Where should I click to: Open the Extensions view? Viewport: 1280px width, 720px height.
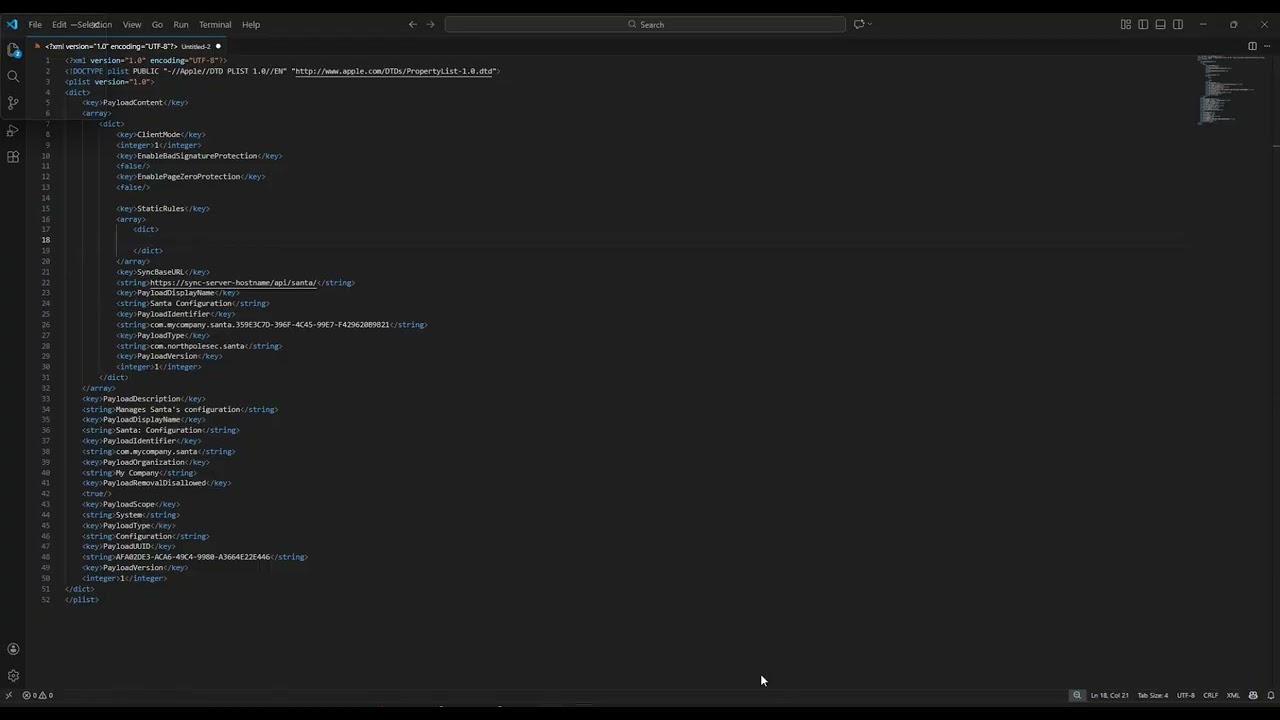point(13,157)
